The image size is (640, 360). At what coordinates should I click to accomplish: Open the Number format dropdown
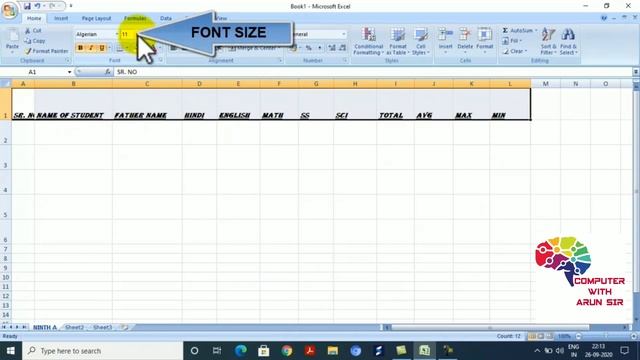point(344,34)
